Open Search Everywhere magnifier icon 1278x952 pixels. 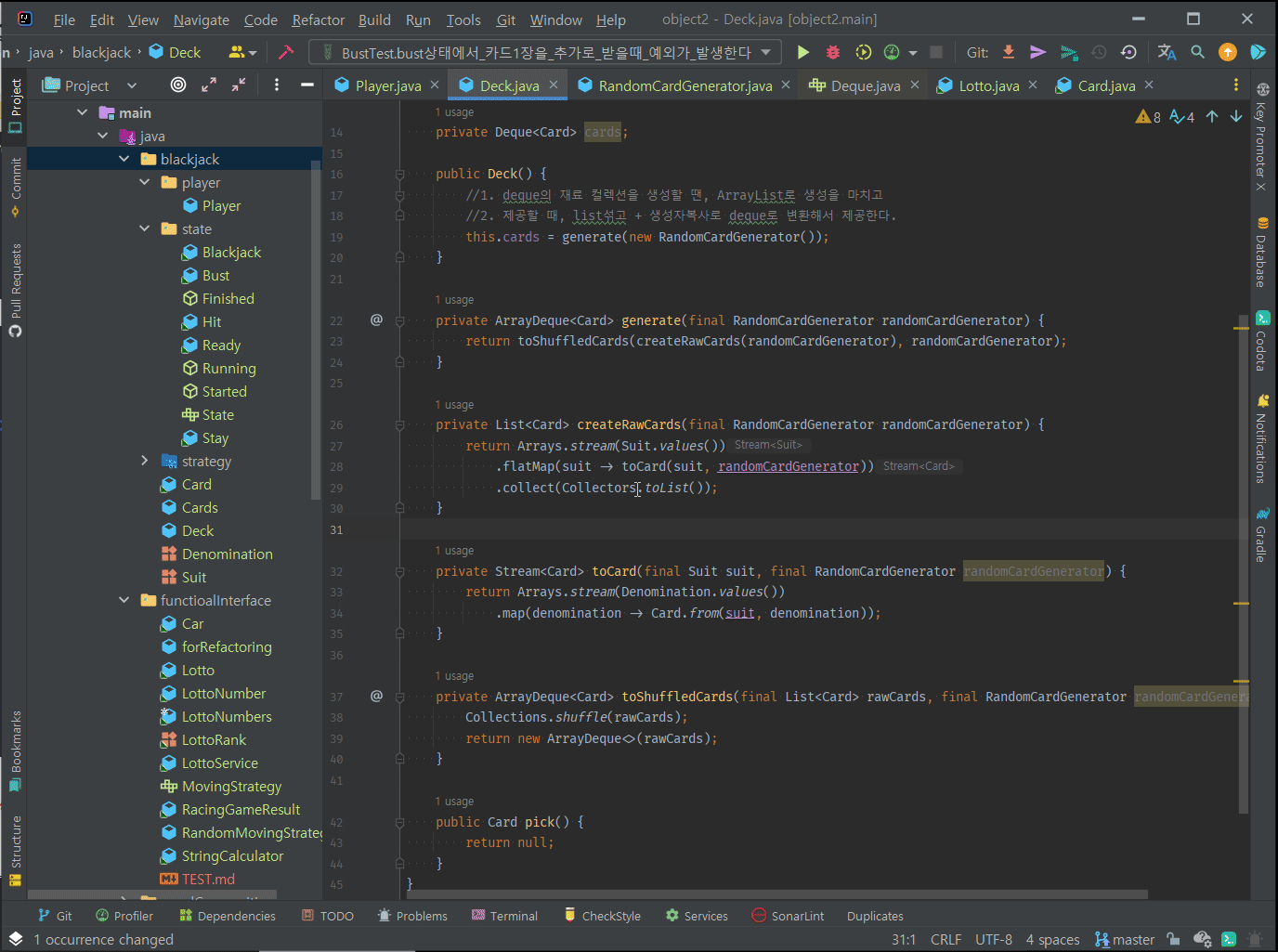click(x=1198, y=53)
